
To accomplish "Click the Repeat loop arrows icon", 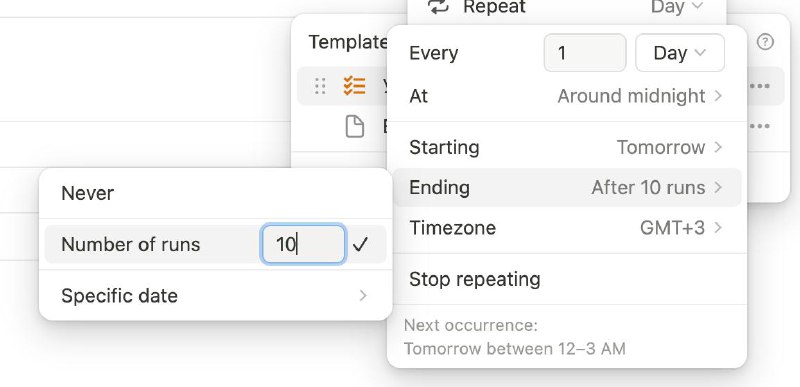I will (x=438, y=7).
